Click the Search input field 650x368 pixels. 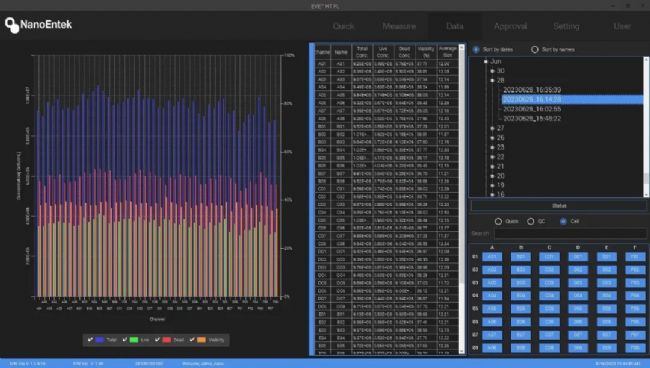(570, 234)
